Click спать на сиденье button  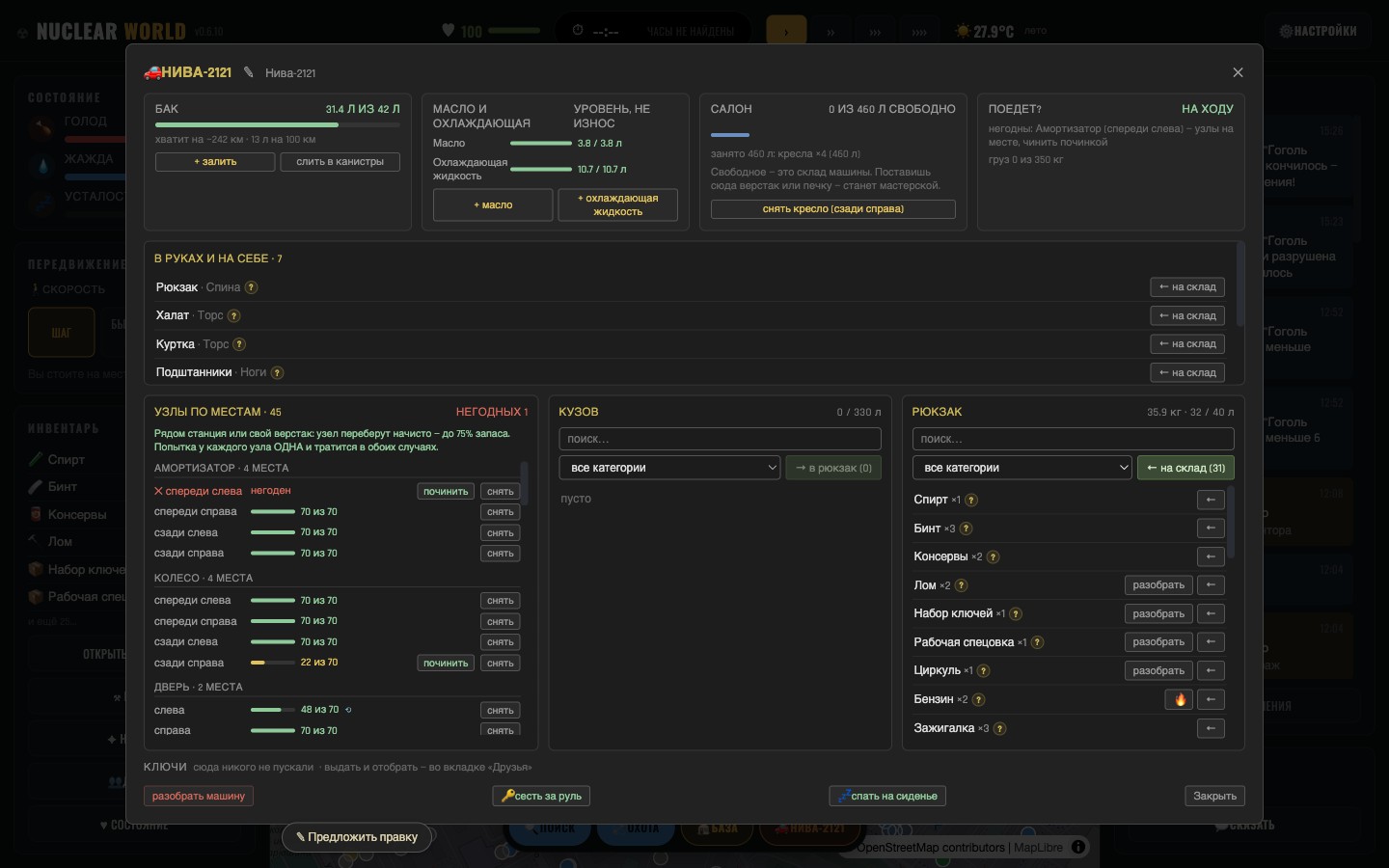tap(887, 797)
